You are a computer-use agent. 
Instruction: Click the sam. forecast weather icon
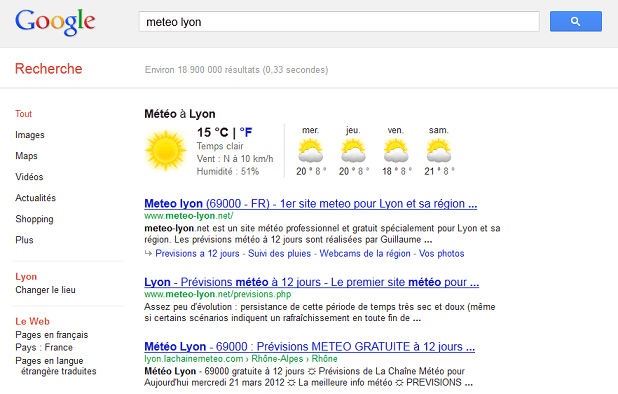[x=438, y=151]
